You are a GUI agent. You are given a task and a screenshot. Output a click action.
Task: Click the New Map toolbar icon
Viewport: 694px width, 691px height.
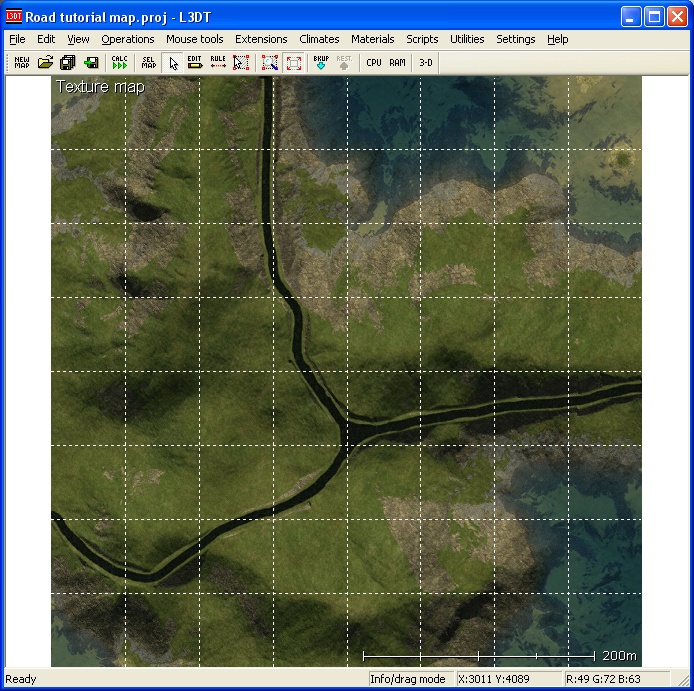tap(21, 62)
